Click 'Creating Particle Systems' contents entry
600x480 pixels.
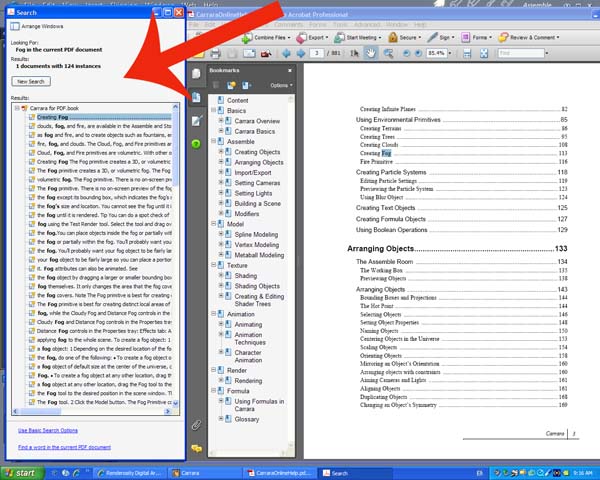pos(391,172)
